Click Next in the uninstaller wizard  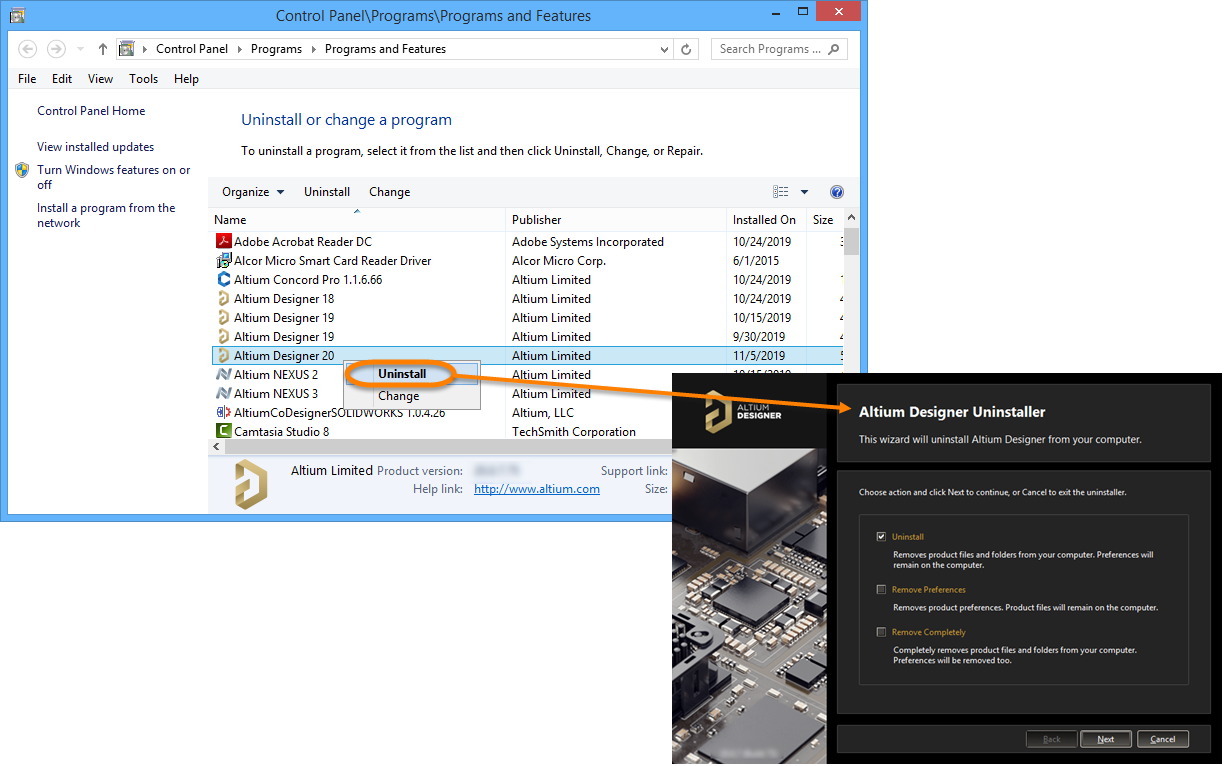coord(1105,739)
